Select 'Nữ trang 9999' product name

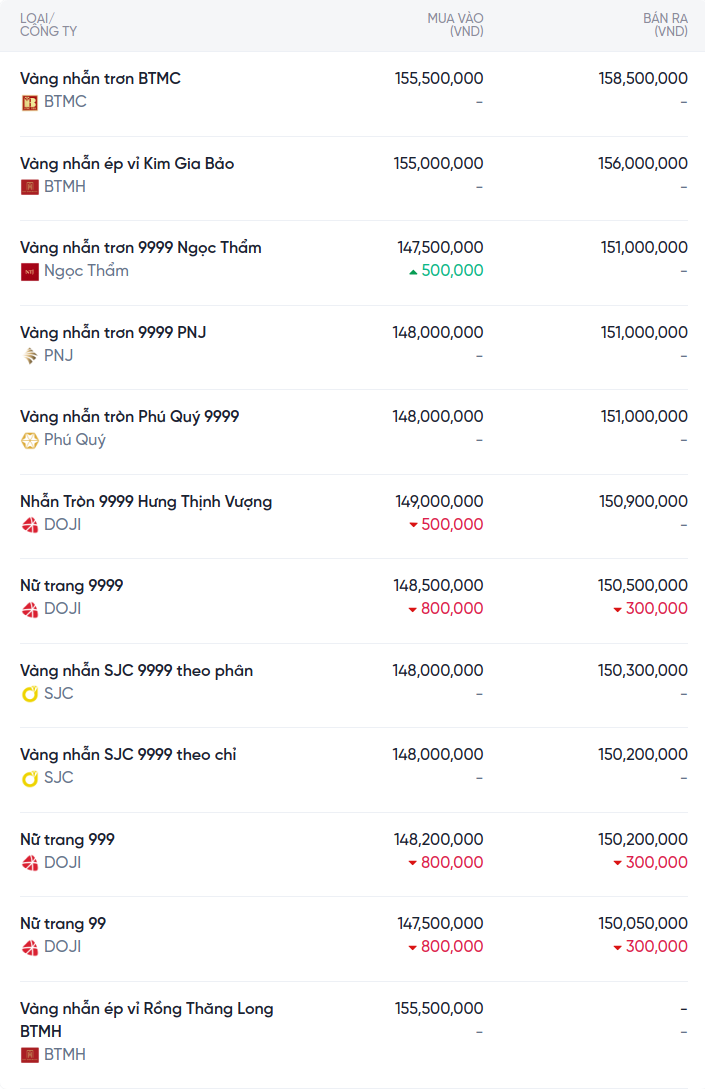pos(72,585)
